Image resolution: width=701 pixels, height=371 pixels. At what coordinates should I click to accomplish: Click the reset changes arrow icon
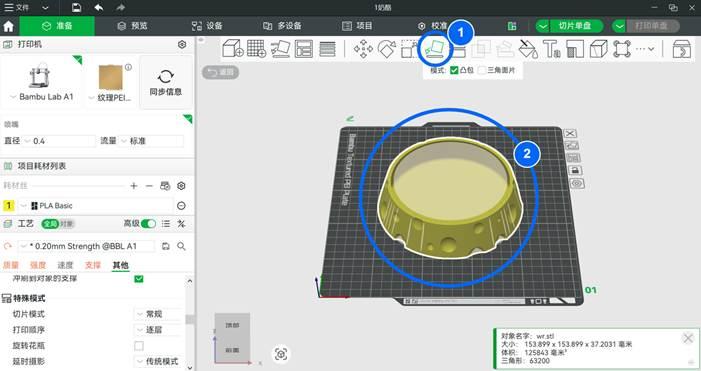(x=8, y=246)
